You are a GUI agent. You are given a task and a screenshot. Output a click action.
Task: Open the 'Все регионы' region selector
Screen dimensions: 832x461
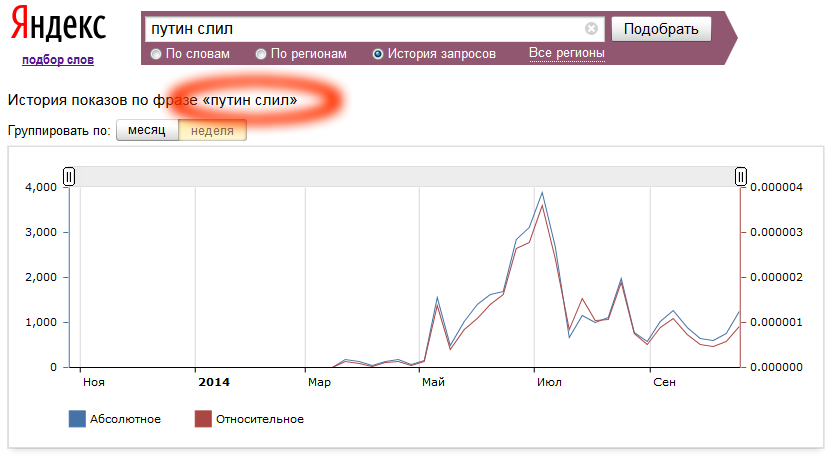coord(566,53)
